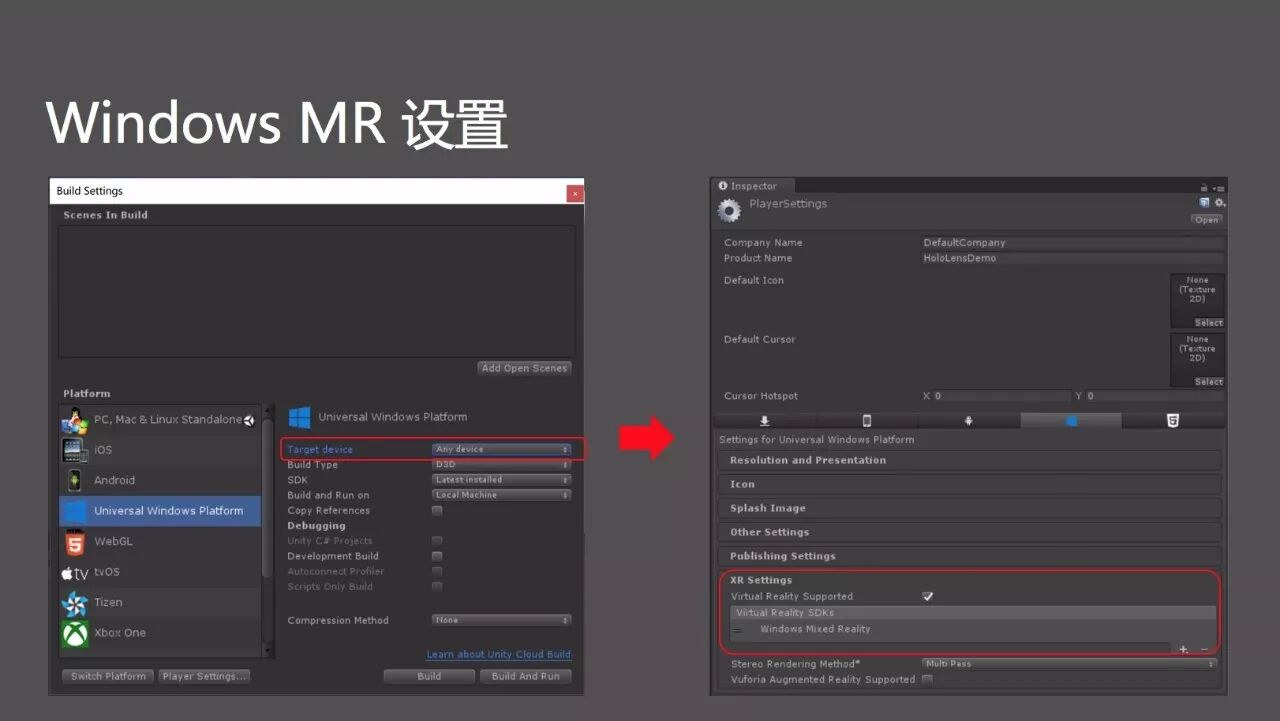
Task: Switch to WebGL HTML5 settings tab
Action: [1173, 421]
